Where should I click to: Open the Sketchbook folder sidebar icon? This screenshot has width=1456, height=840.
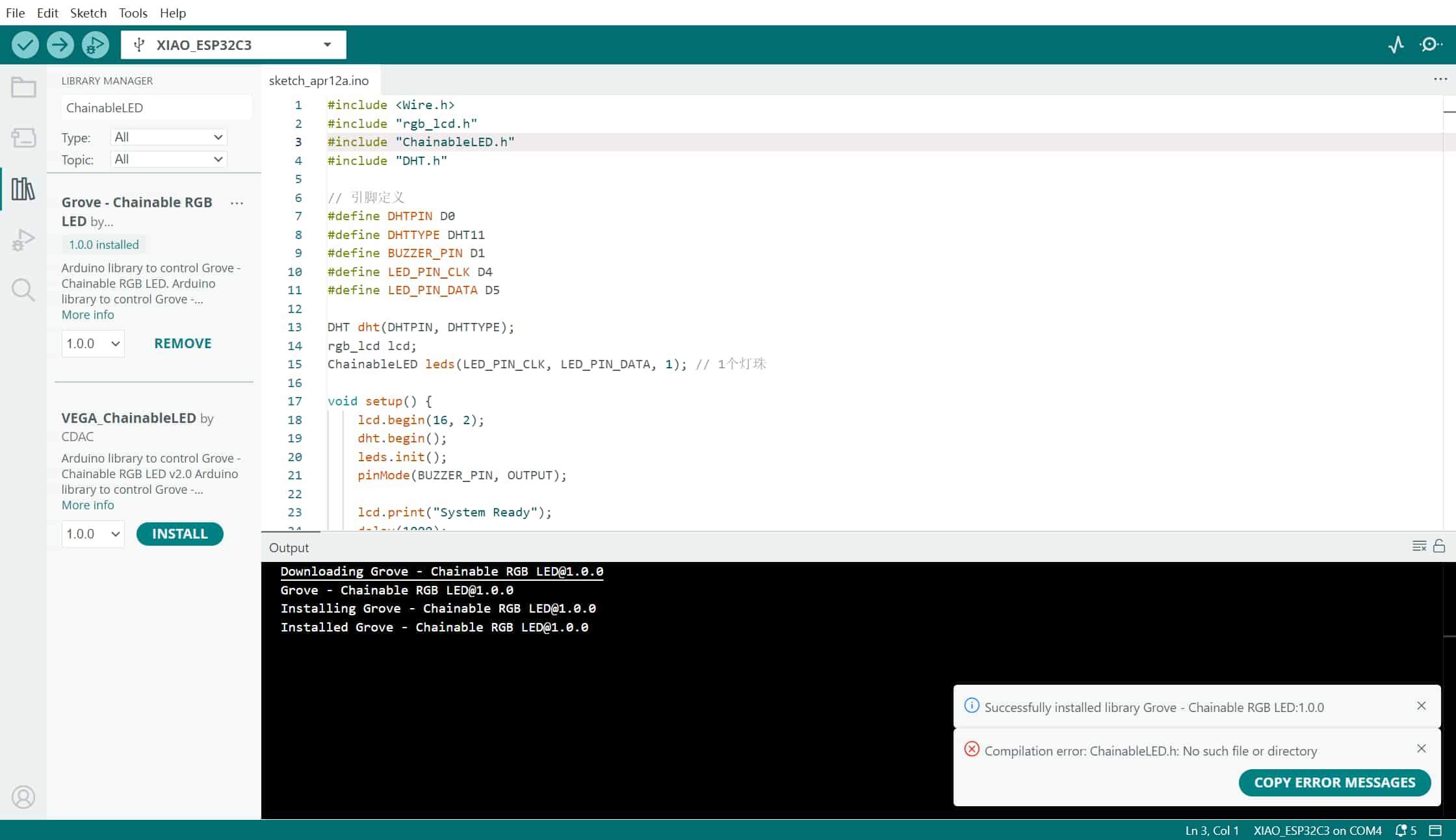(23, 87)
